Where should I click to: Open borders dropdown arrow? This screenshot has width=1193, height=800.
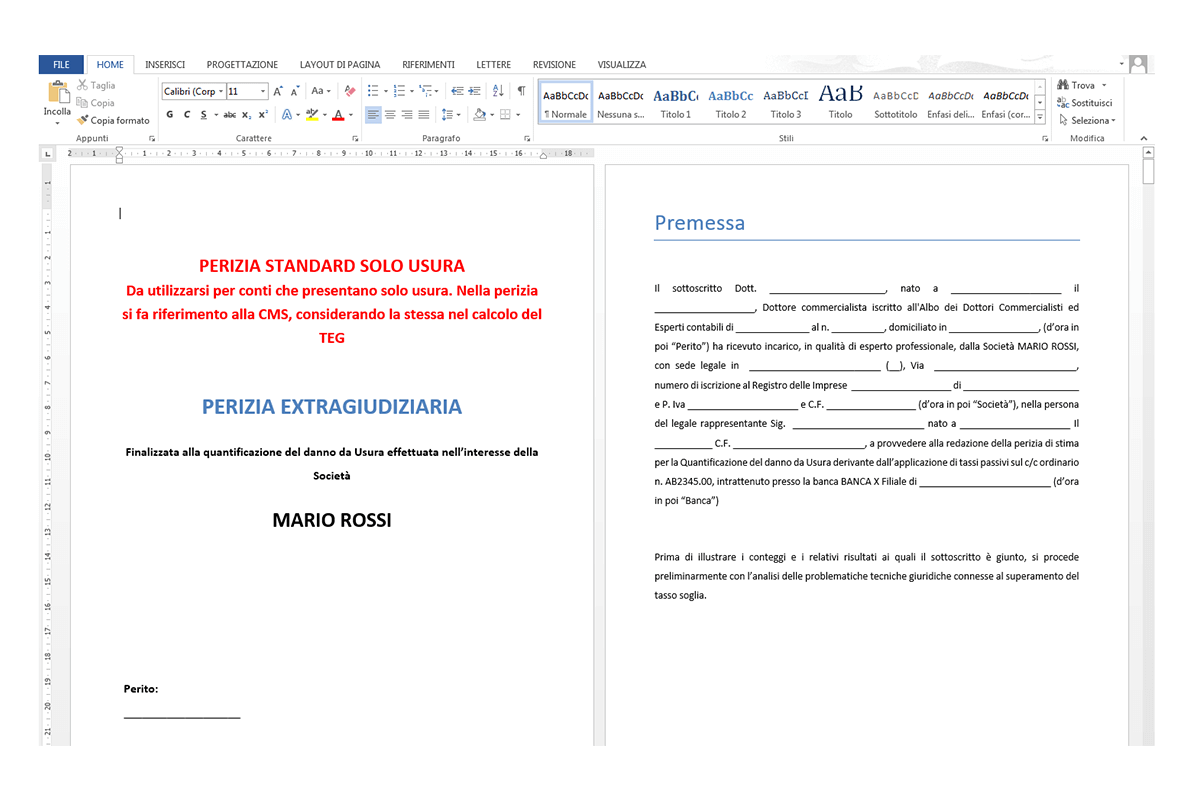click(x=518, y=115)
